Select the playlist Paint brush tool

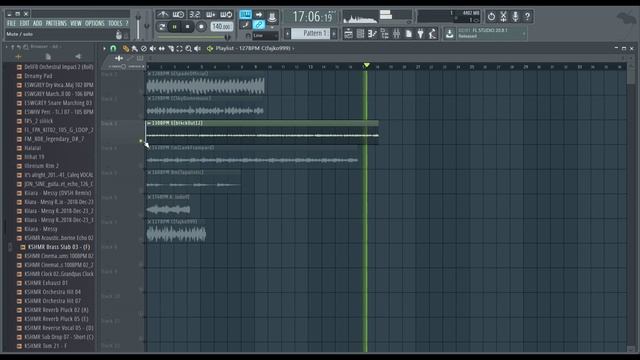pyautogui.click(x=135, y=49)
